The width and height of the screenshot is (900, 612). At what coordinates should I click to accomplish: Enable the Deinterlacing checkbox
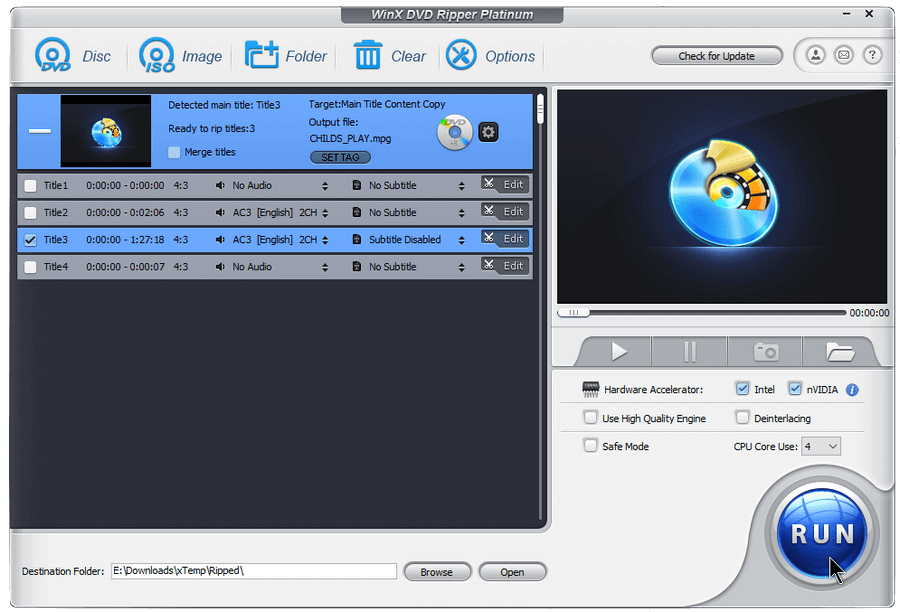[x=742, y=417]
